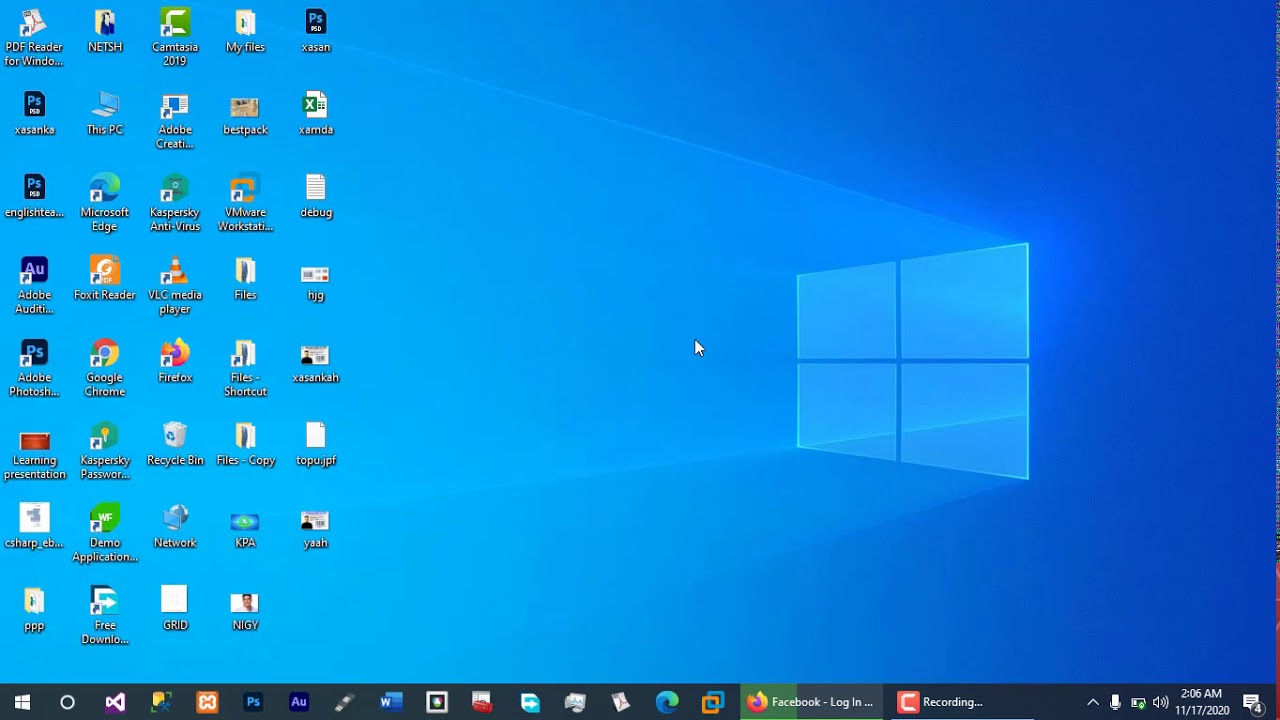This screenshot has width=1280, height=720.
Task: Select the englishtea PSD file icon
Action: [34, 197]
